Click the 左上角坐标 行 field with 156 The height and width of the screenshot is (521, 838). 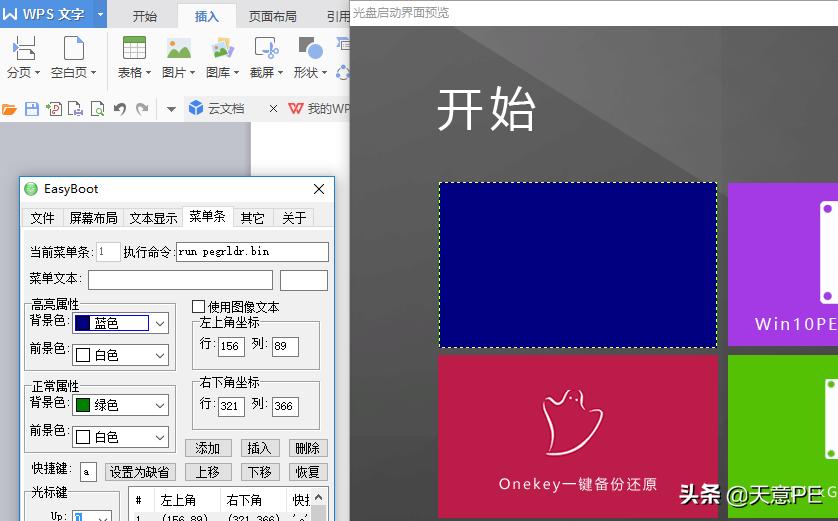pyautogui.click(x=231, y=346)
